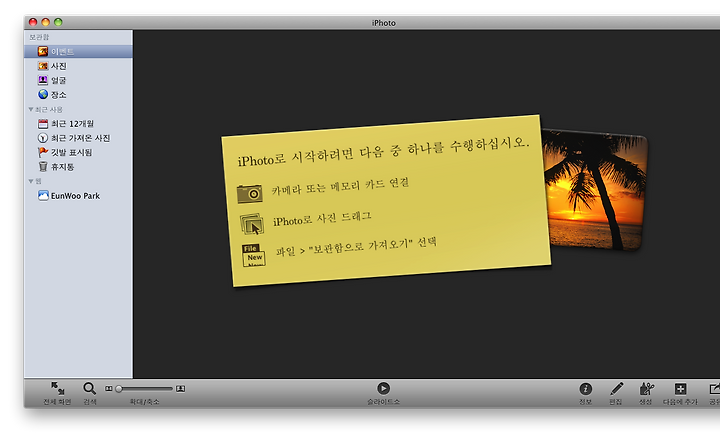Click the 보관함 section header text

click(x=39, y=37)
